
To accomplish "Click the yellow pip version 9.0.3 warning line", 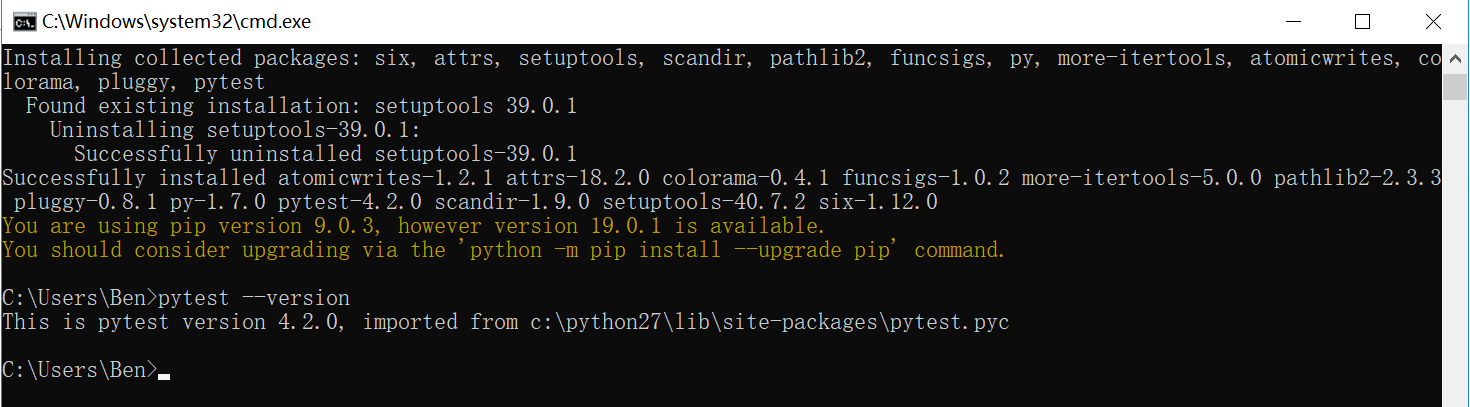I will coord(414,226).
